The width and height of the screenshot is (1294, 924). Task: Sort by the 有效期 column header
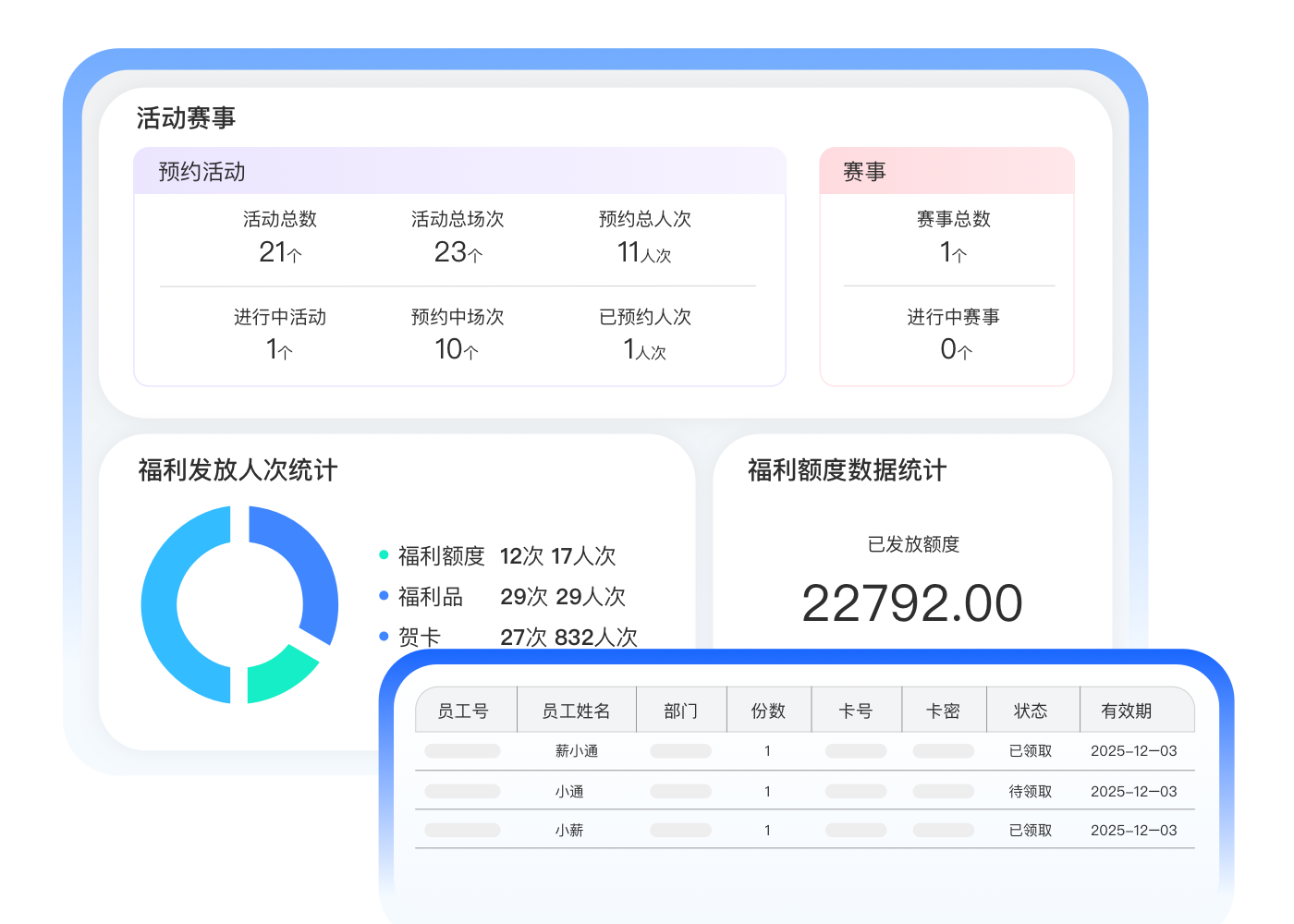(x=1127, y=711)
